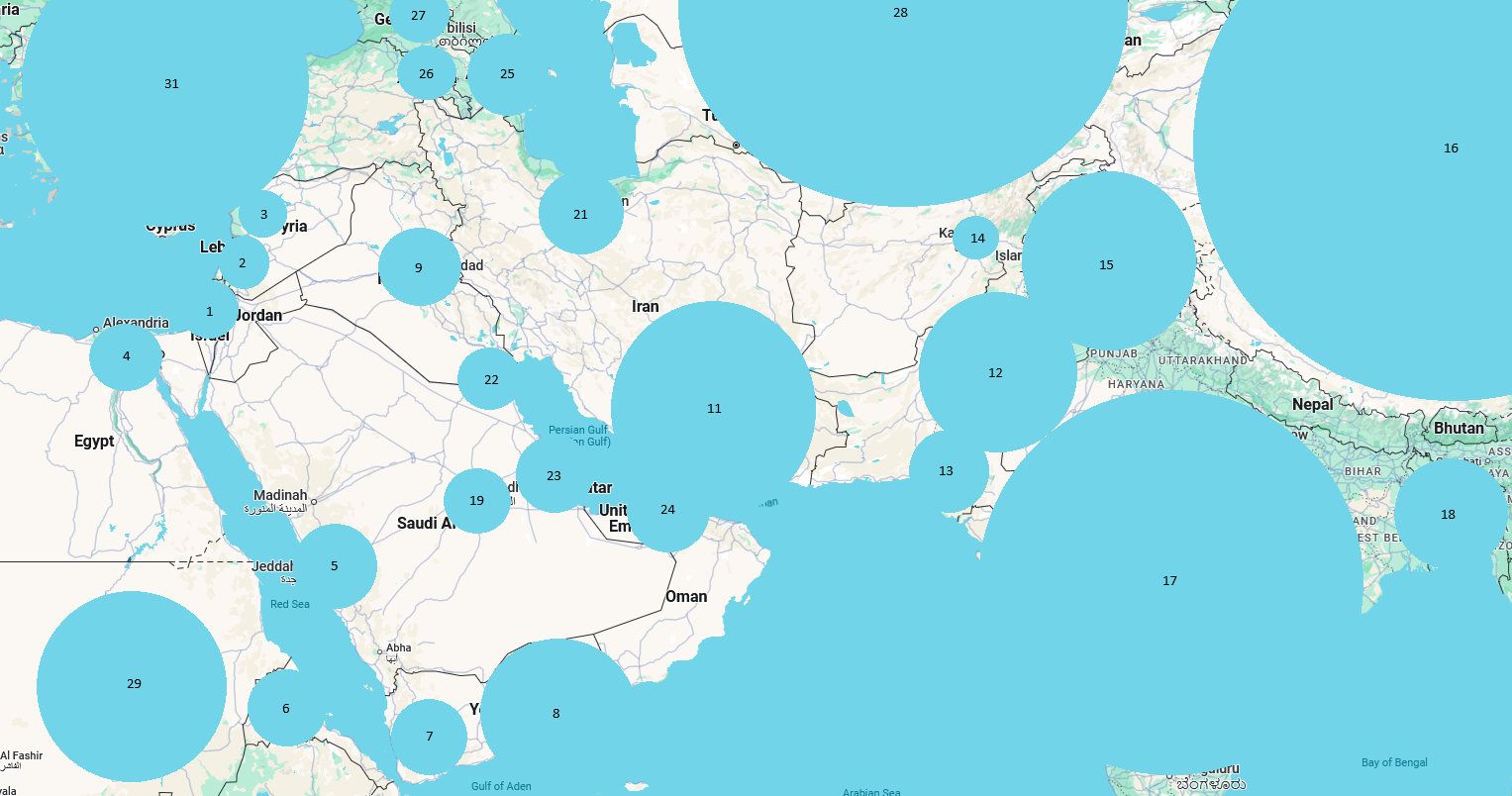Click the bubble marker numbered 12
Screen dimensions: 1512x796
(996, 373)
